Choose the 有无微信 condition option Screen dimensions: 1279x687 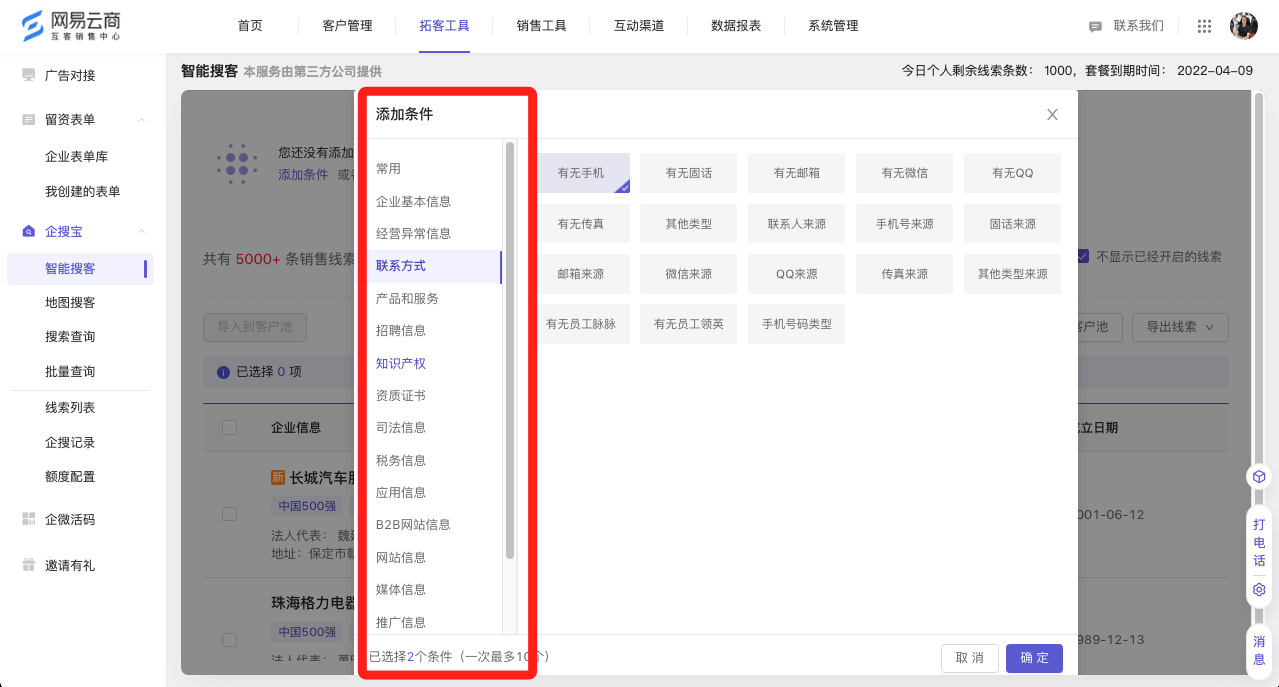click(x=904, y=173)
